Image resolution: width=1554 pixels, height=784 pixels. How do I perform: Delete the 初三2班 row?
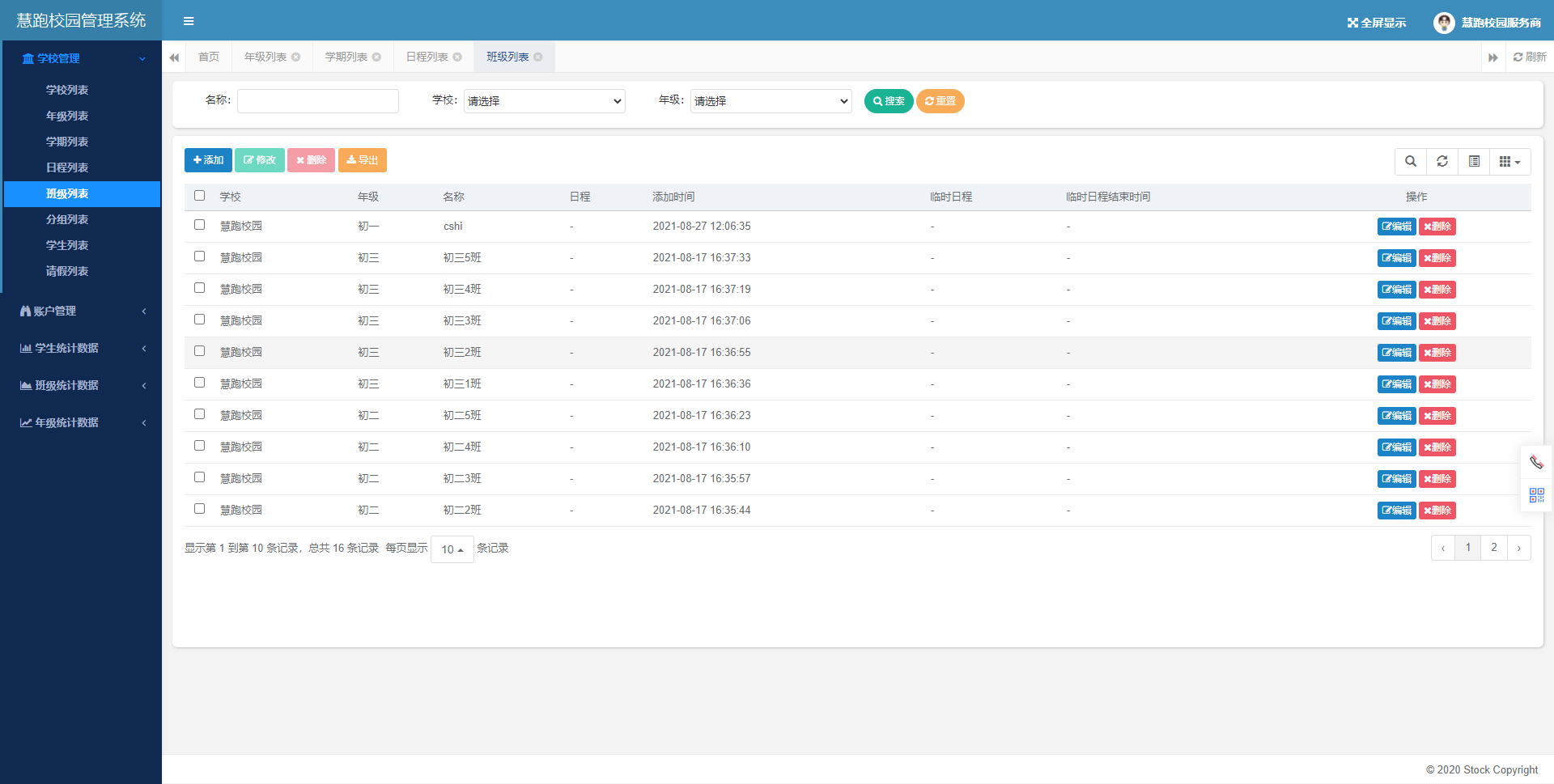point(1437,353)
